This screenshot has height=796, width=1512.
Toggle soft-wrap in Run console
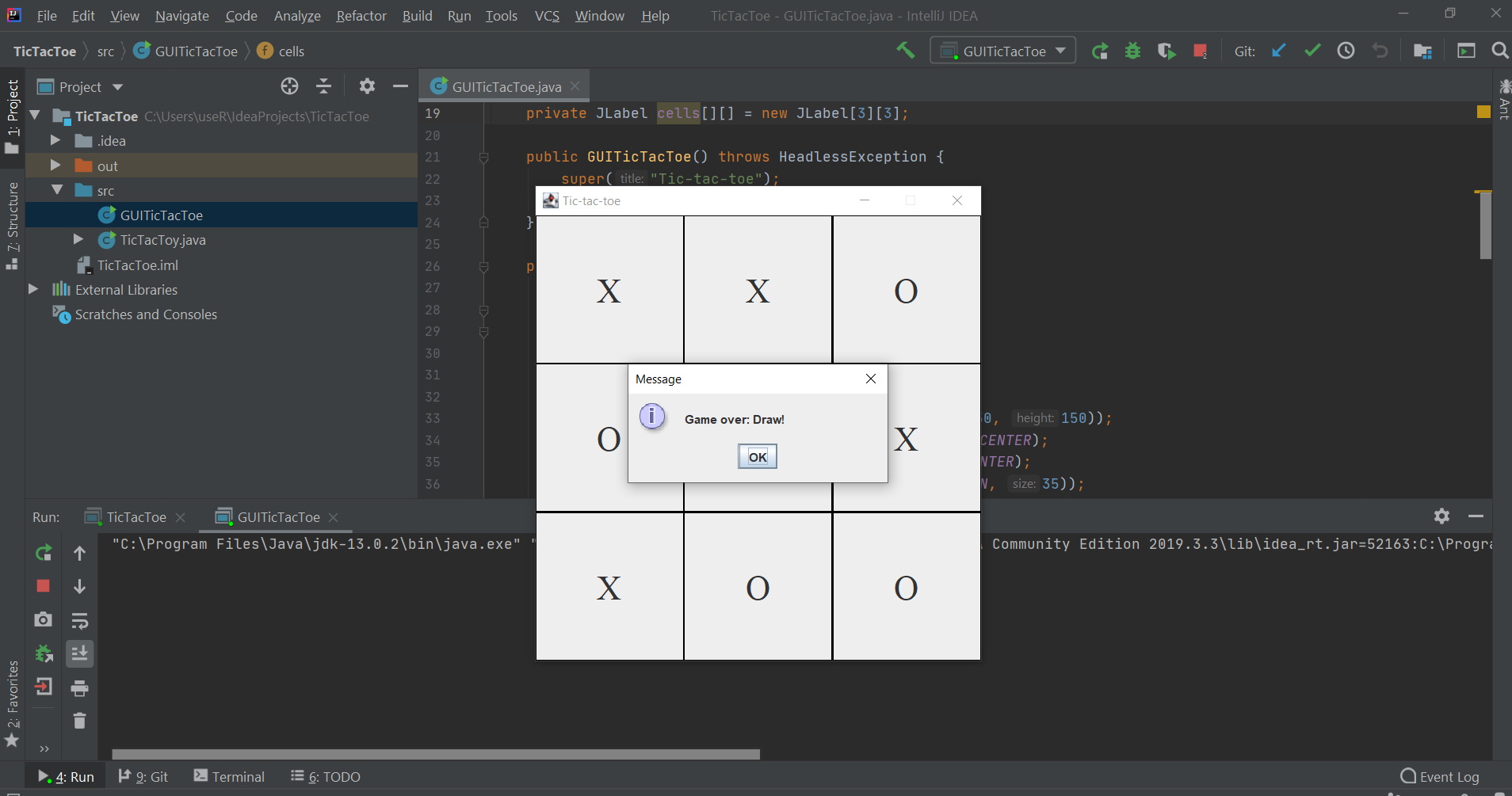pyautogui.click(x=79, y=620)
